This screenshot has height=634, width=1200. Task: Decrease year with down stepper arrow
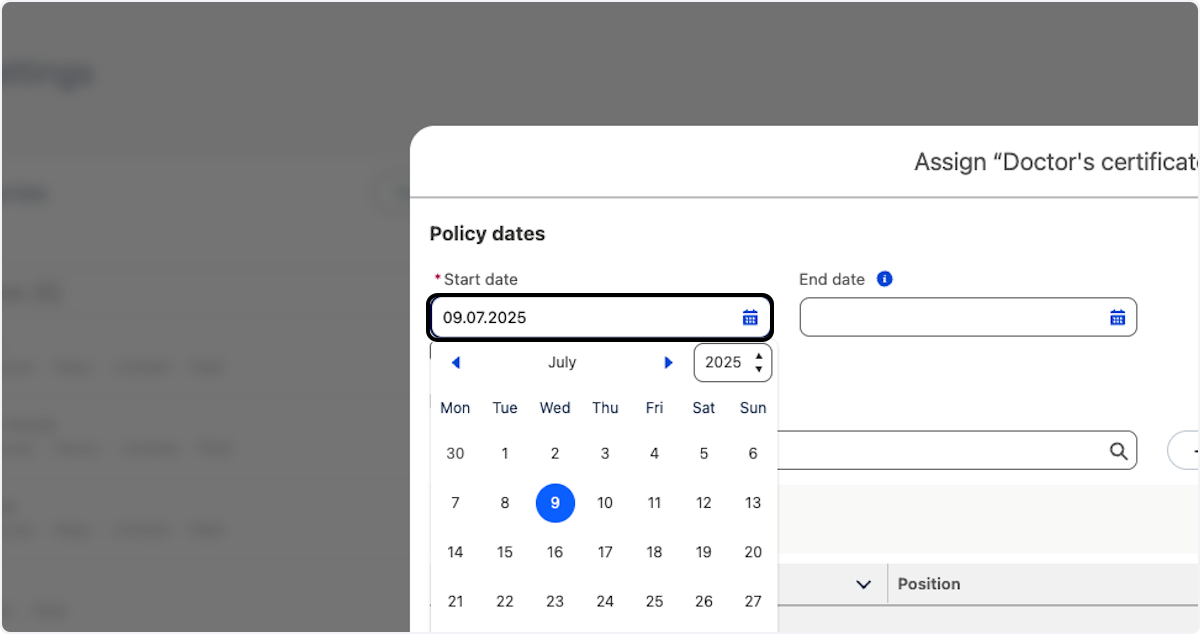click(x=759, y=370)
